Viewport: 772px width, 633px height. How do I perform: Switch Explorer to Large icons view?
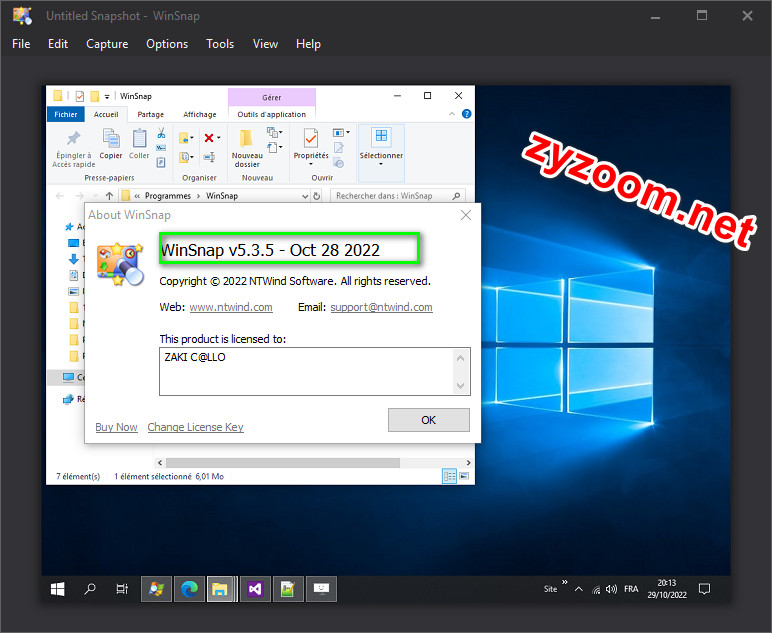click(x=464, y=476)
